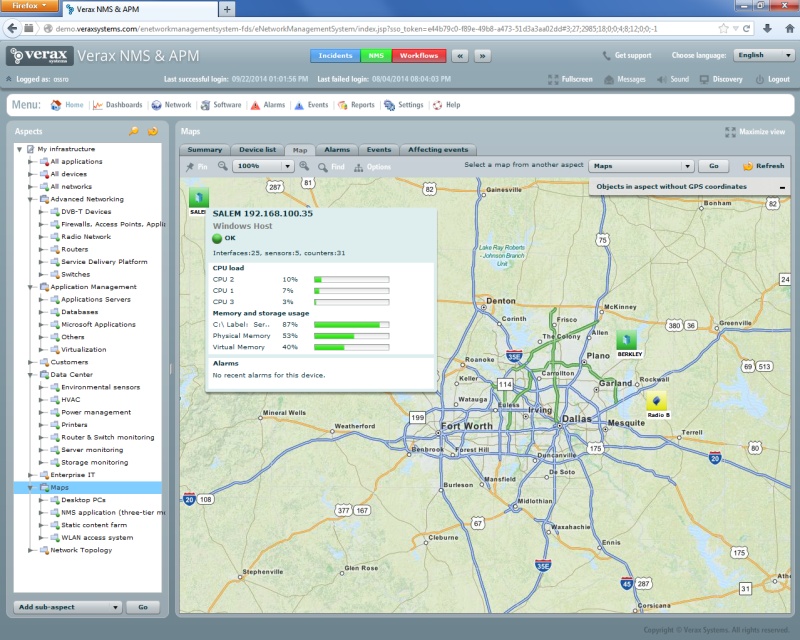Click the blue Events triangle icon in Menu

299,105
